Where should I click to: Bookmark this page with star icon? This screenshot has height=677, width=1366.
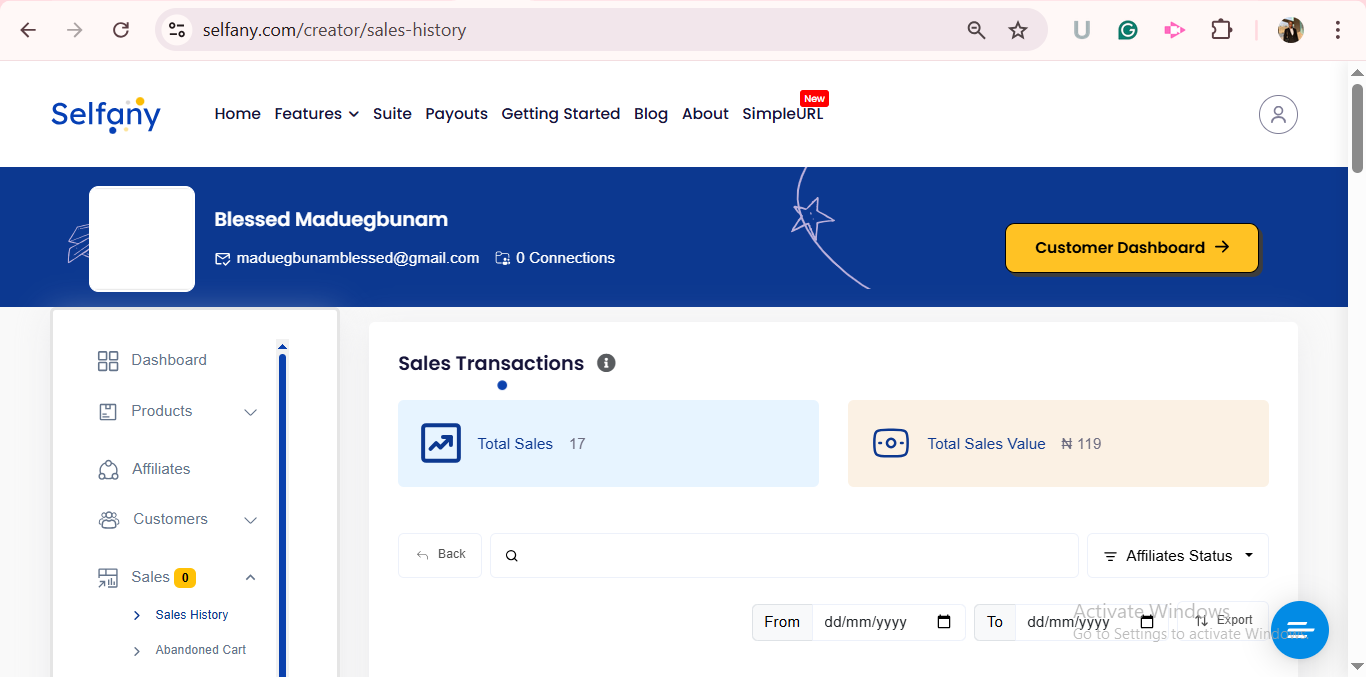[x=1018, y=30]
